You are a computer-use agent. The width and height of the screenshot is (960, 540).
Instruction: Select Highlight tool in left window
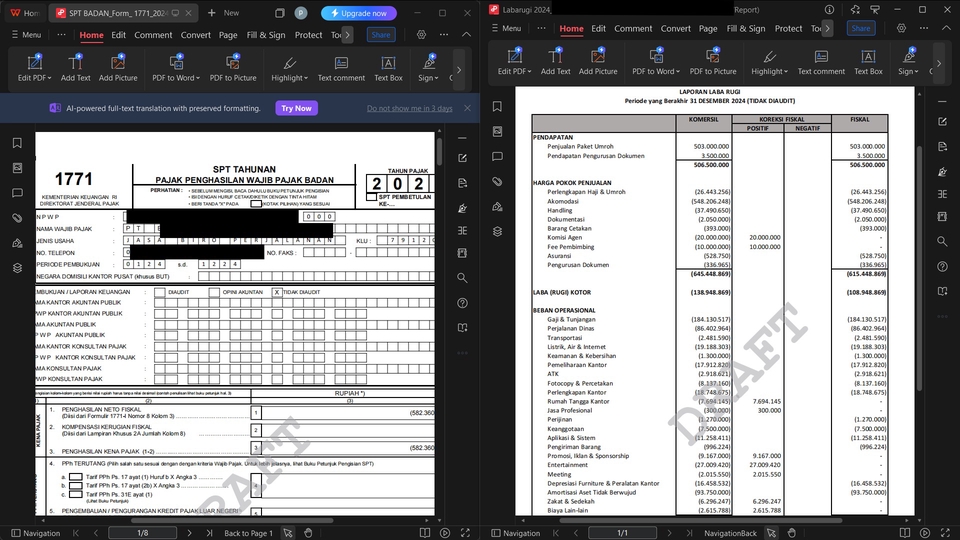pyautogui.click(x=290, y=67)
